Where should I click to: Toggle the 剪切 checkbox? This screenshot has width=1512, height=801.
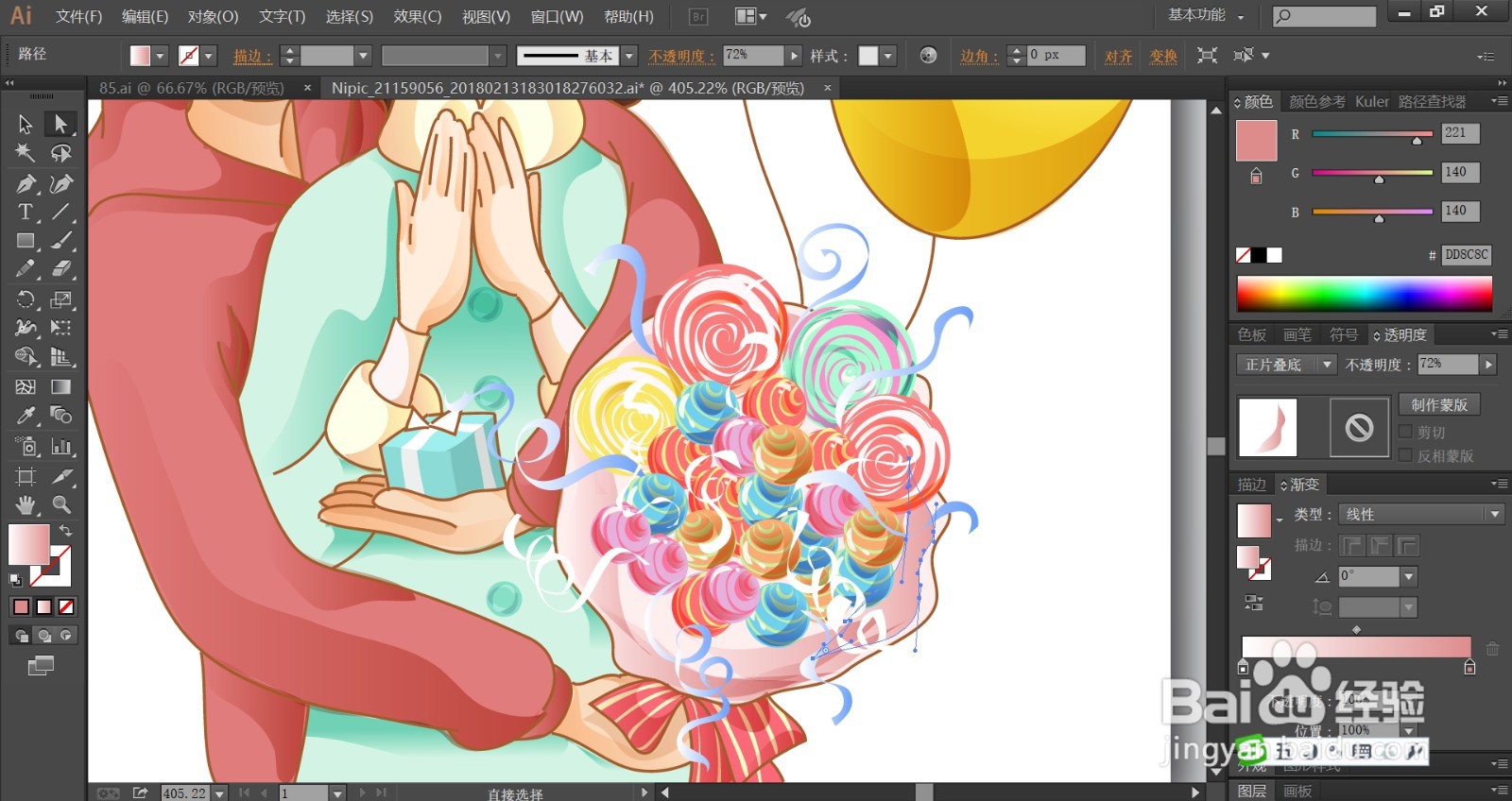tap(1405, 432)
